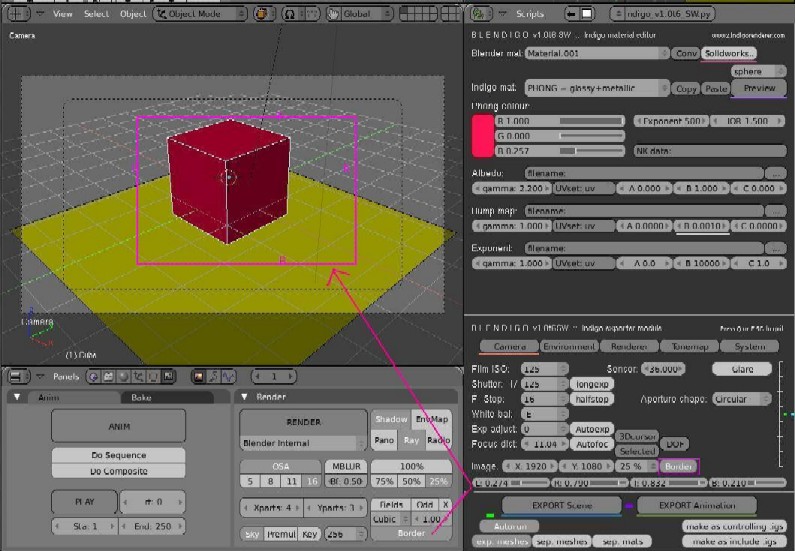
Task: Switch to the Environment tab
Action: point(568,346)
